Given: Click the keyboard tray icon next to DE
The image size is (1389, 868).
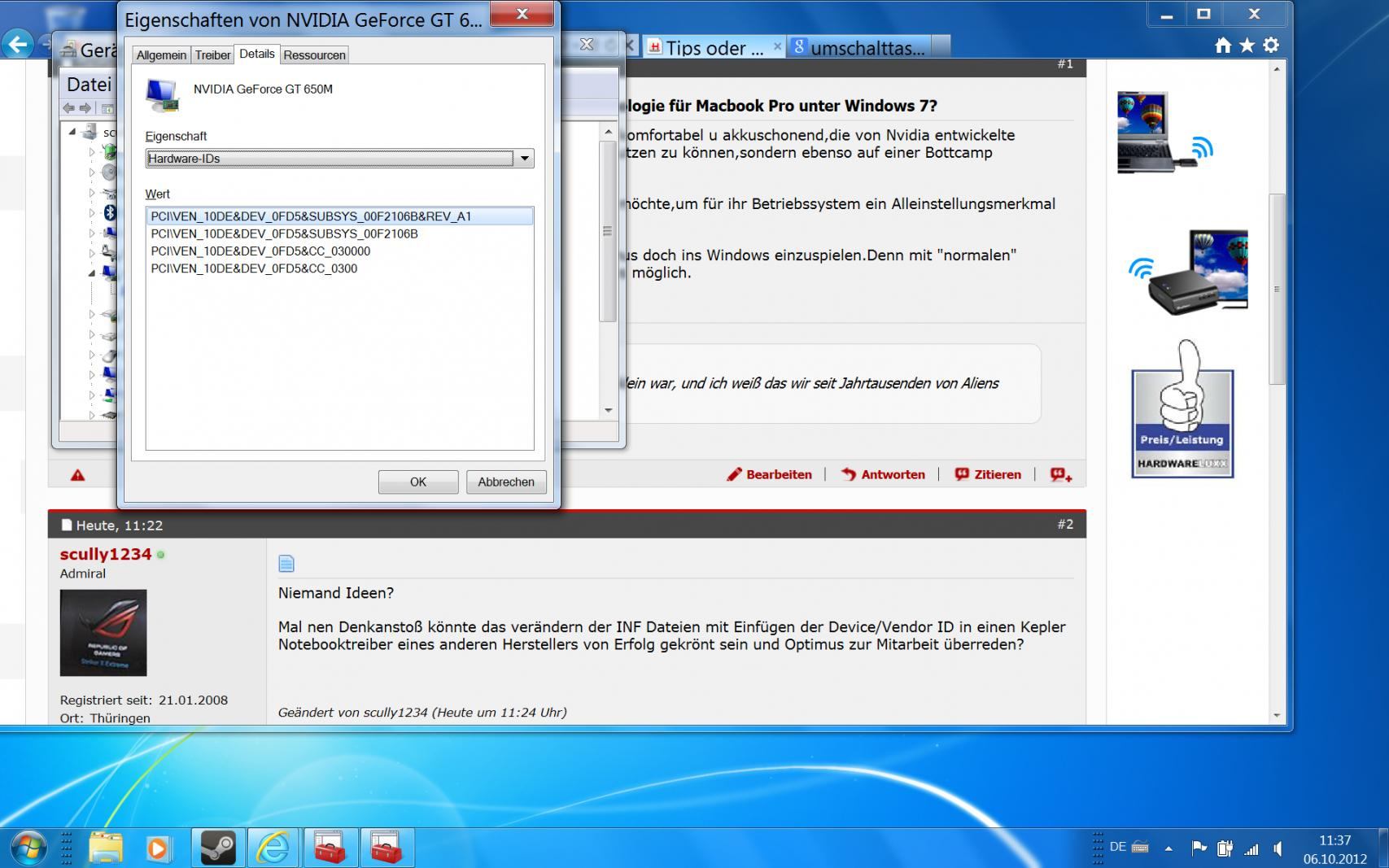Looking at the screenshot, I should pos(1140,847).
